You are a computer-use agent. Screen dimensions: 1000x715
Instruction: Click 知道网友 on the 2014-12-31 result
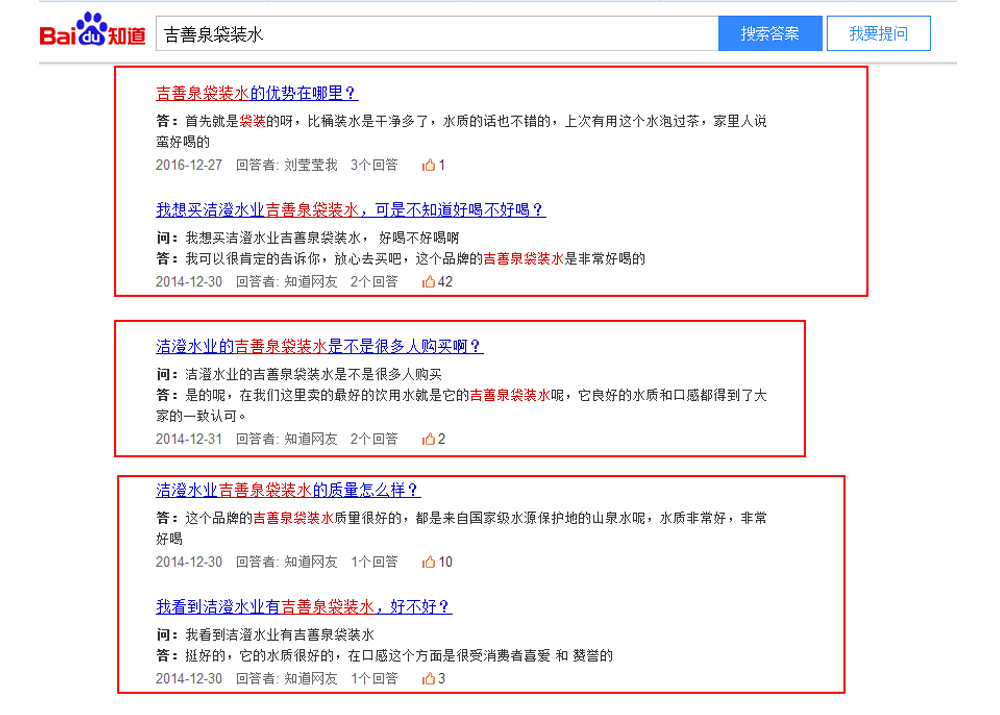310,439
